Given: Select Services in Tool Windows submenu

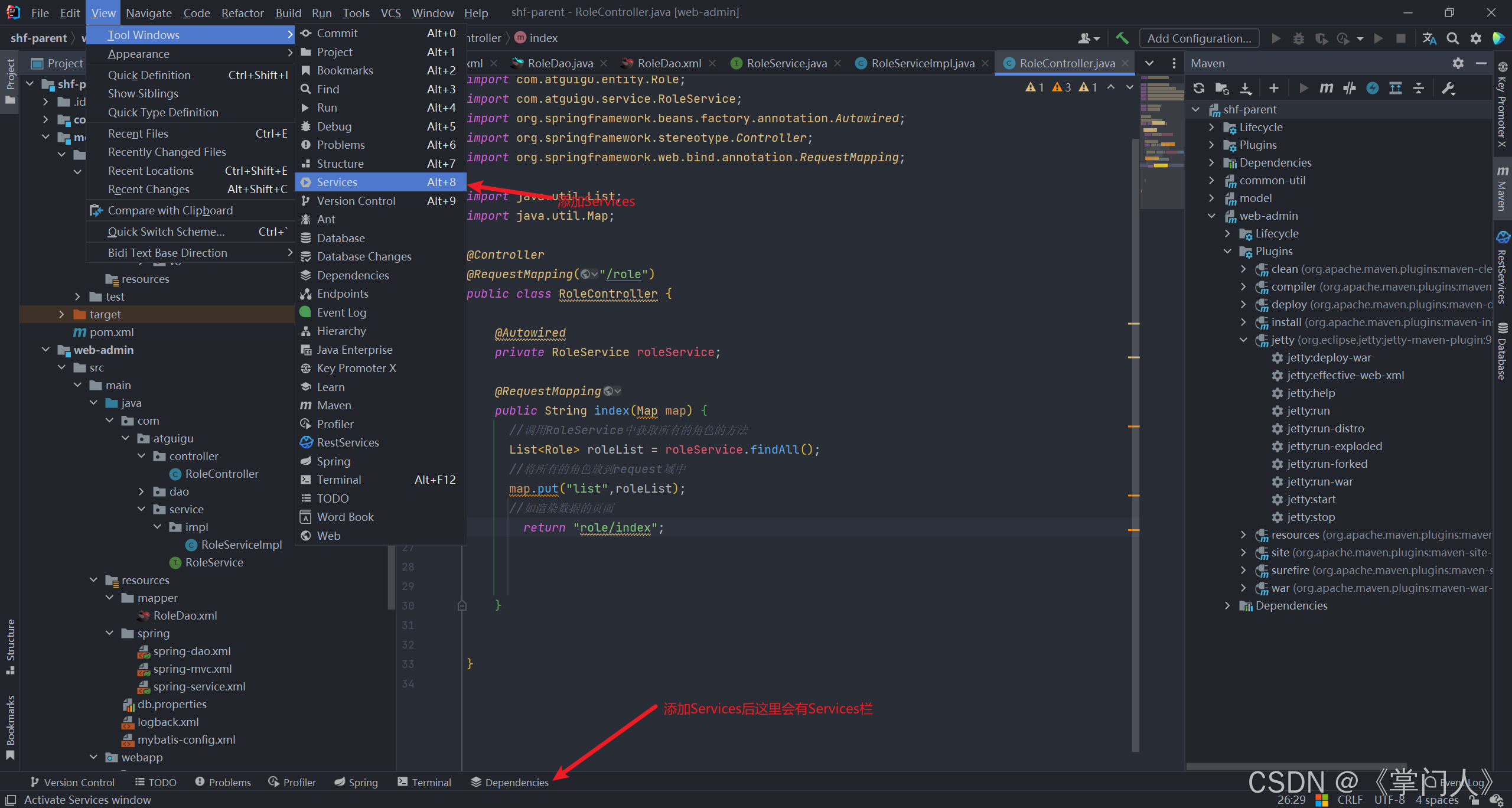Looking at the screenshot, I should click(x=337, y=182).
